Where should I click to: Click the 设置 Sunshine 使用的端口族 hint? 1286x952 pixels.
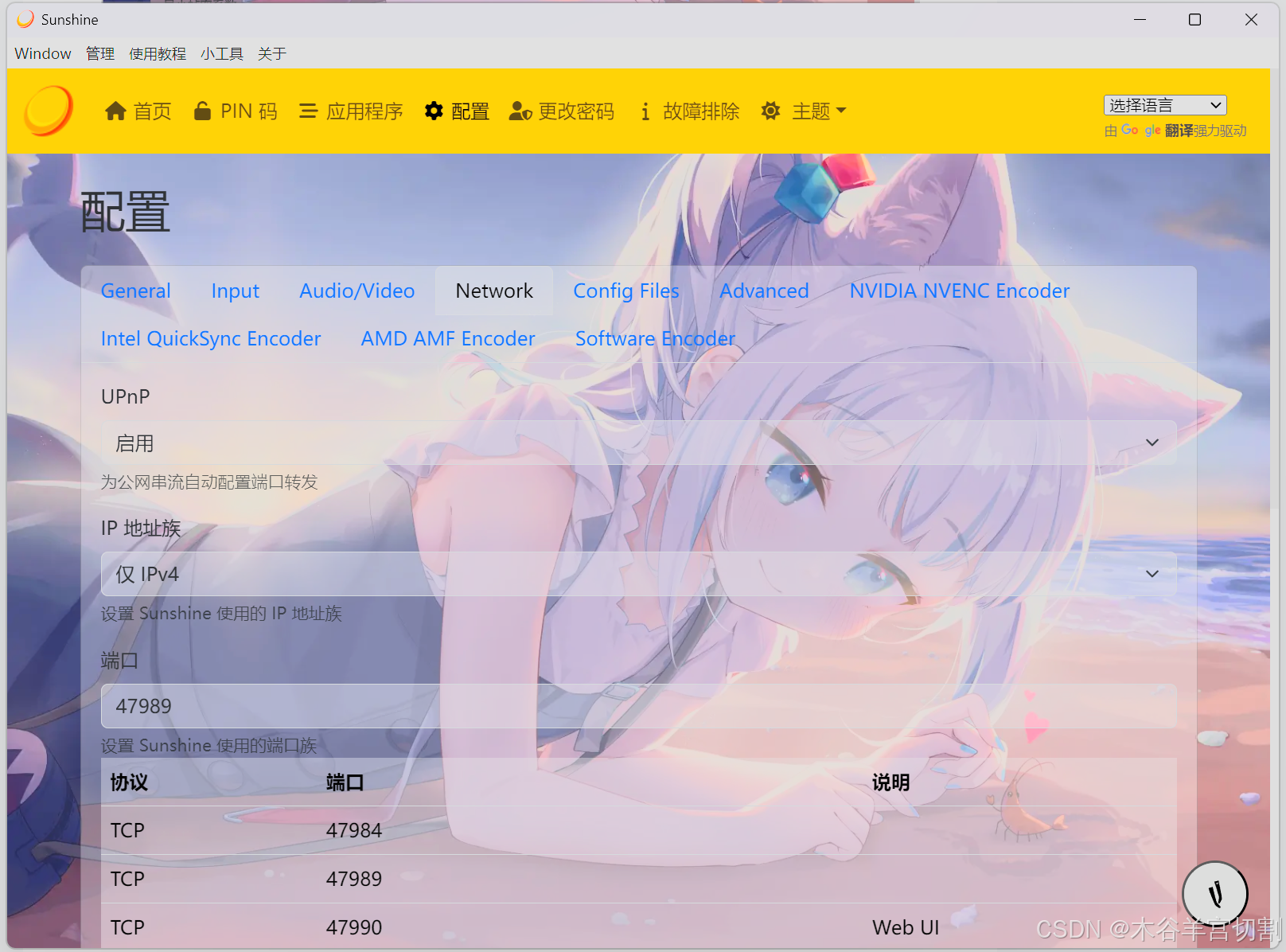pos(209,746)
